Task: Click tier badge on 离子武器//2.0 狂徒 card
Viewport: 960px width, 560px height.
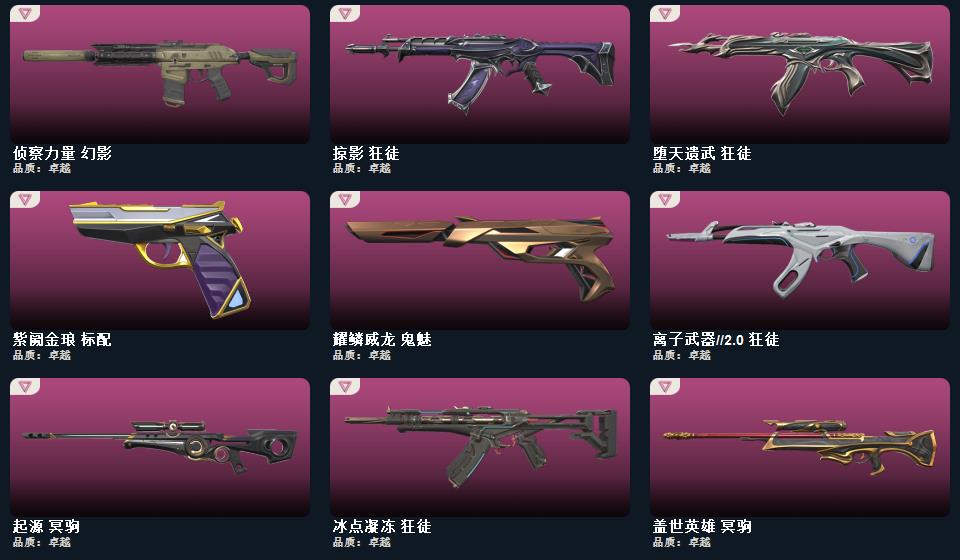Action: (x=665, y=200)
